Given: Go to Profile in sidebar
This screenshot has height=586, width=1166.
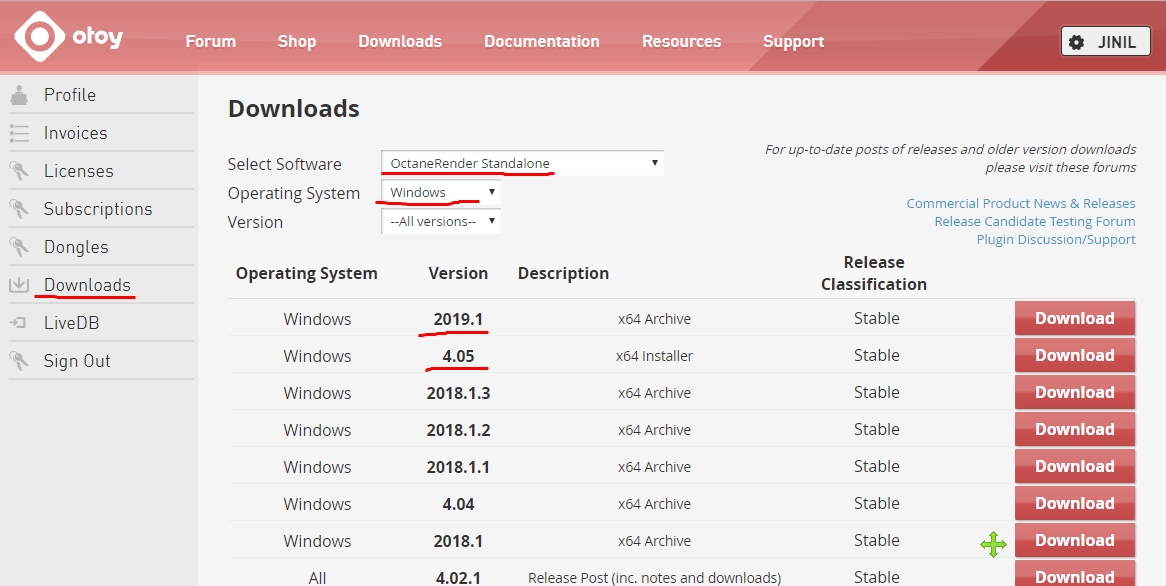Looking at the screenshot, I should [70, 95].
